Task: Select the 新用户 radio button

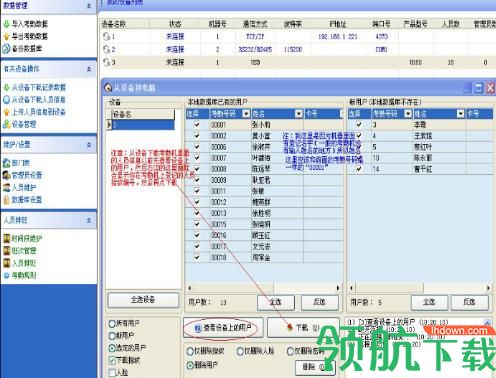Action: point(112,336)
